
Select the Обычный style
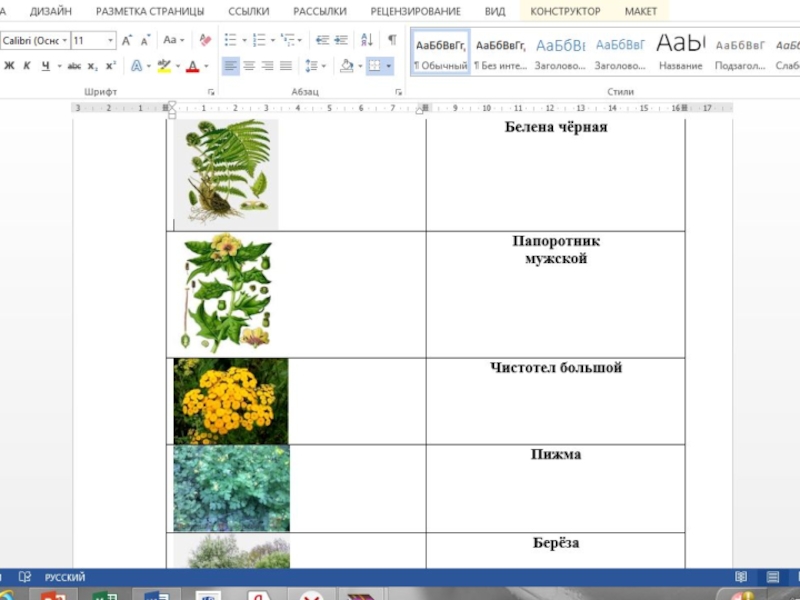pyautogui.click(x=441, y=52)
